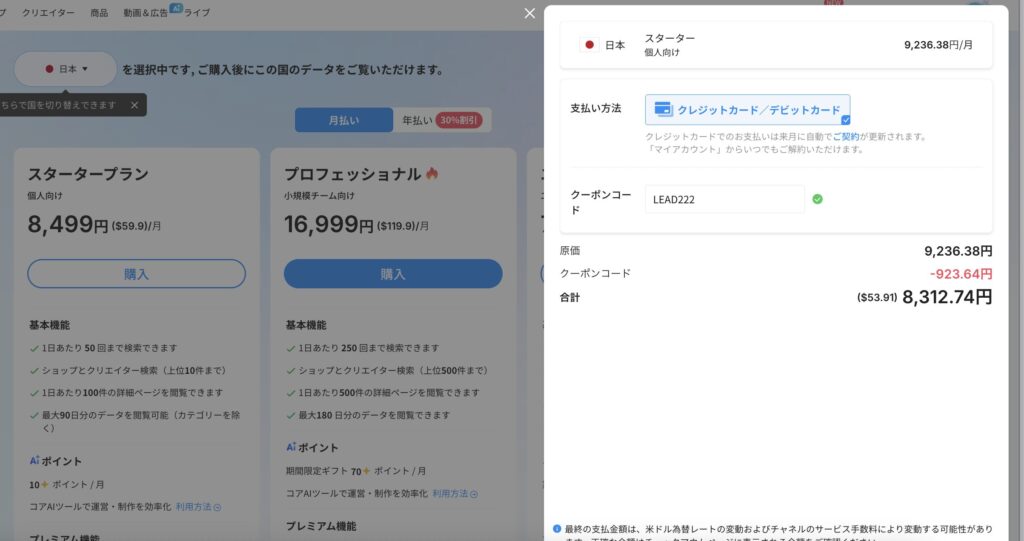The height and width of the screenshot is (541, 1024).
Task: Click the credit card icon
Action: [663, 109]
